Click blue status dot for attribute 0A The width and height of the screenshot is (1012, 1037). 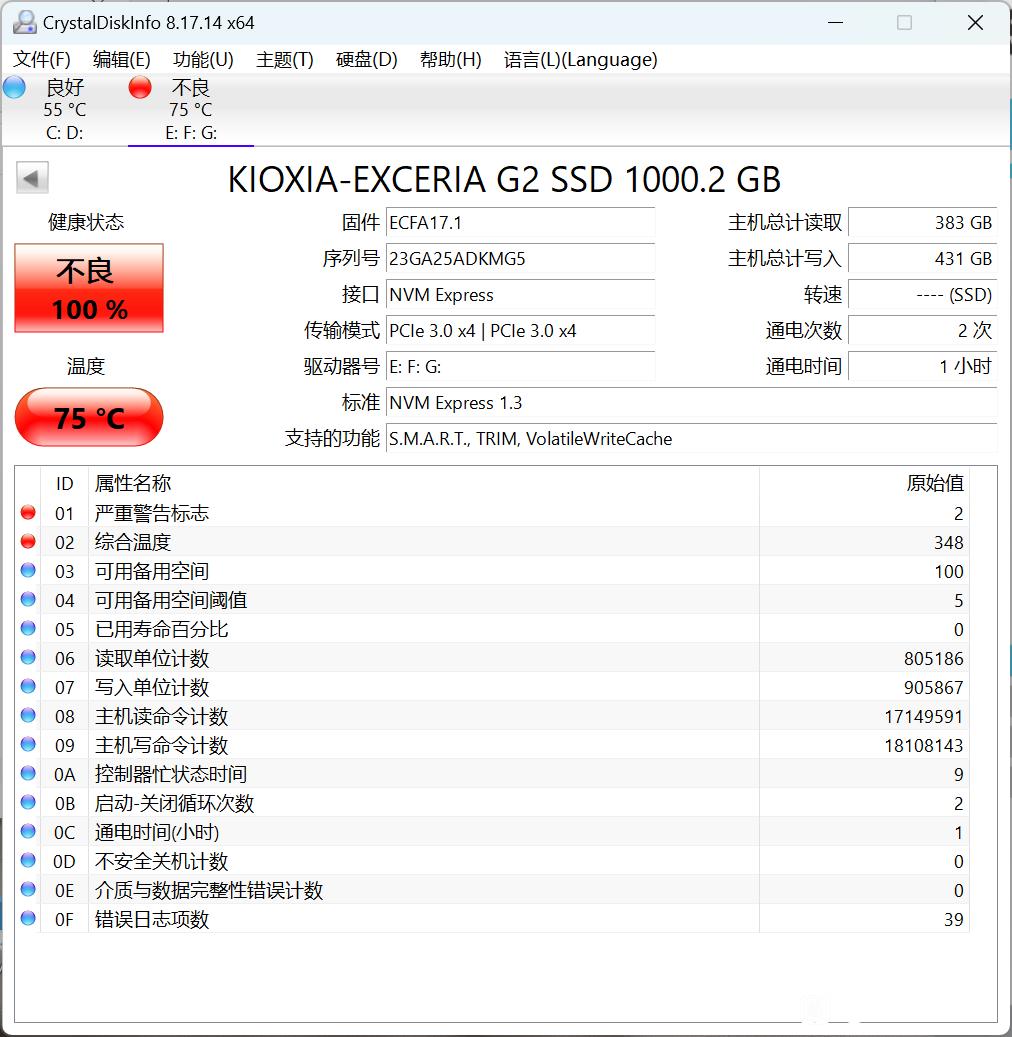(x=28, y=773)
